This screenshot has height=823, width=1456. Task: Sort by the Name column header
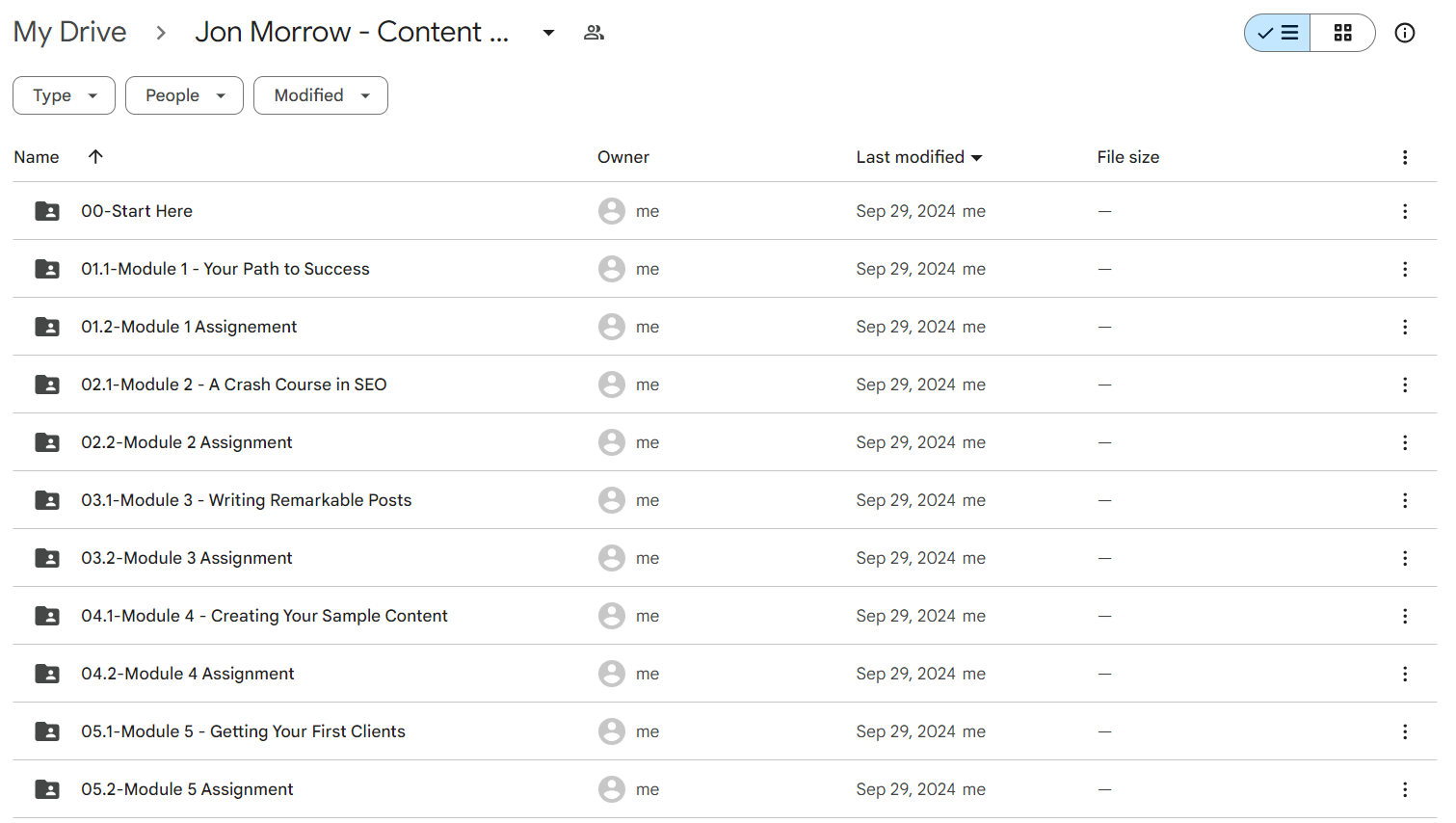click(37, 157)
